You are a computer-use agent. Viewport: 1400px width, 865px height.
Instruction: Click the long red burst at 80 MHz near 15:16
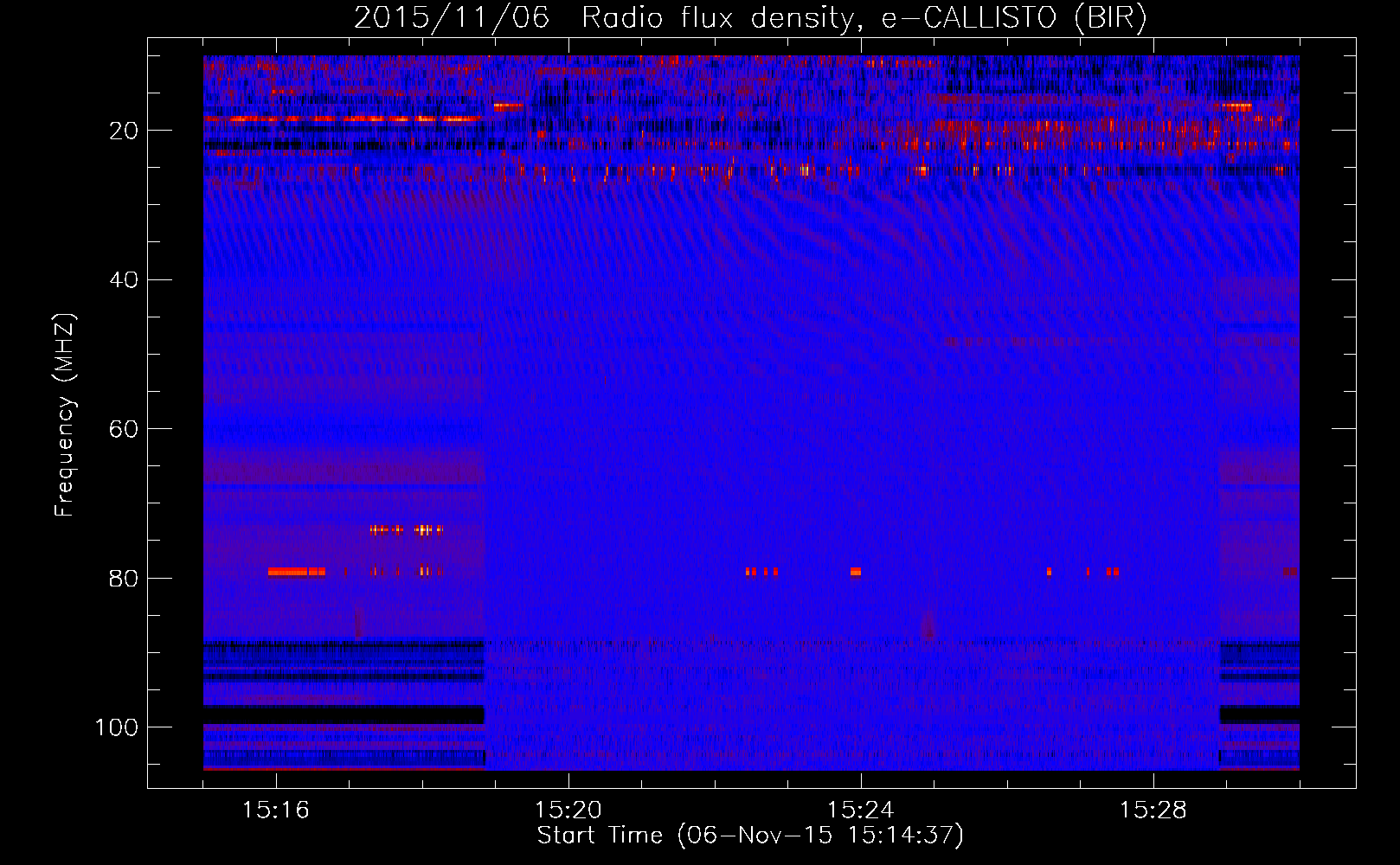pos(296,572)
